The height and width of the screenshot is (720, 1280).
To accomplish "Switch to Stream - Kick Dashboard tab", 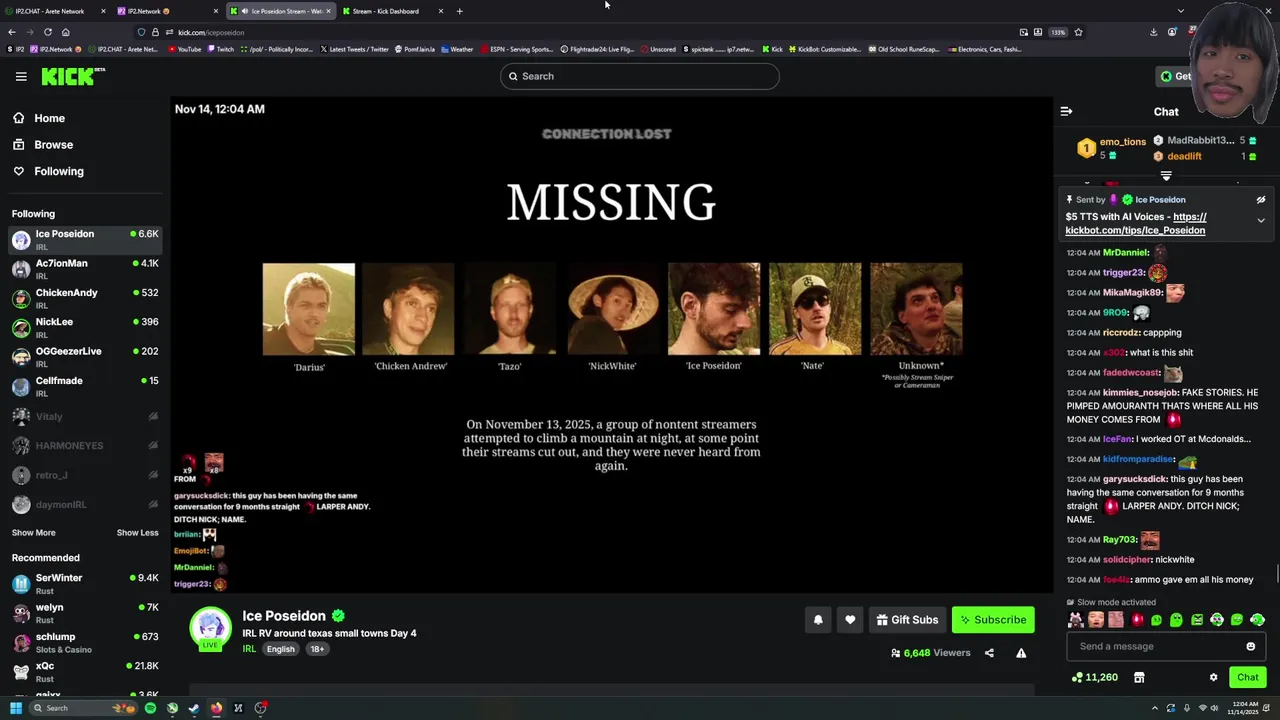I will pyautogui.click(x=393, y=11).
